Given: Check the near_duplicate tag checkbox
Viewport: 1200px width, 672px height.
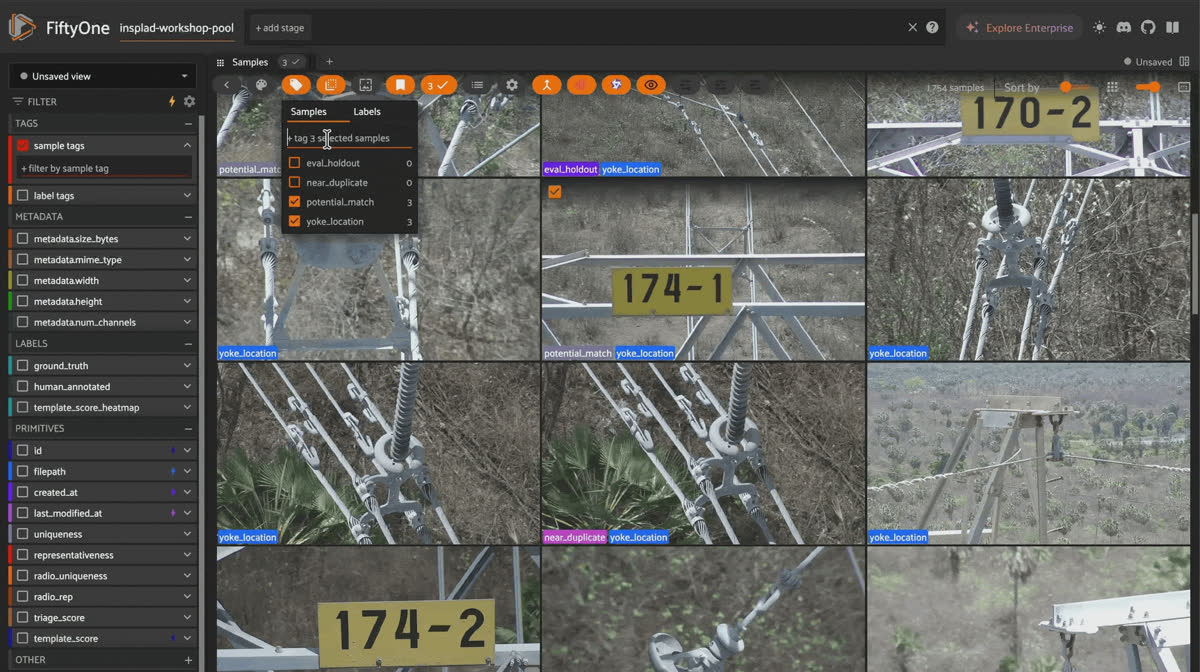Looking at the screenshot, I should pos(294,182).
